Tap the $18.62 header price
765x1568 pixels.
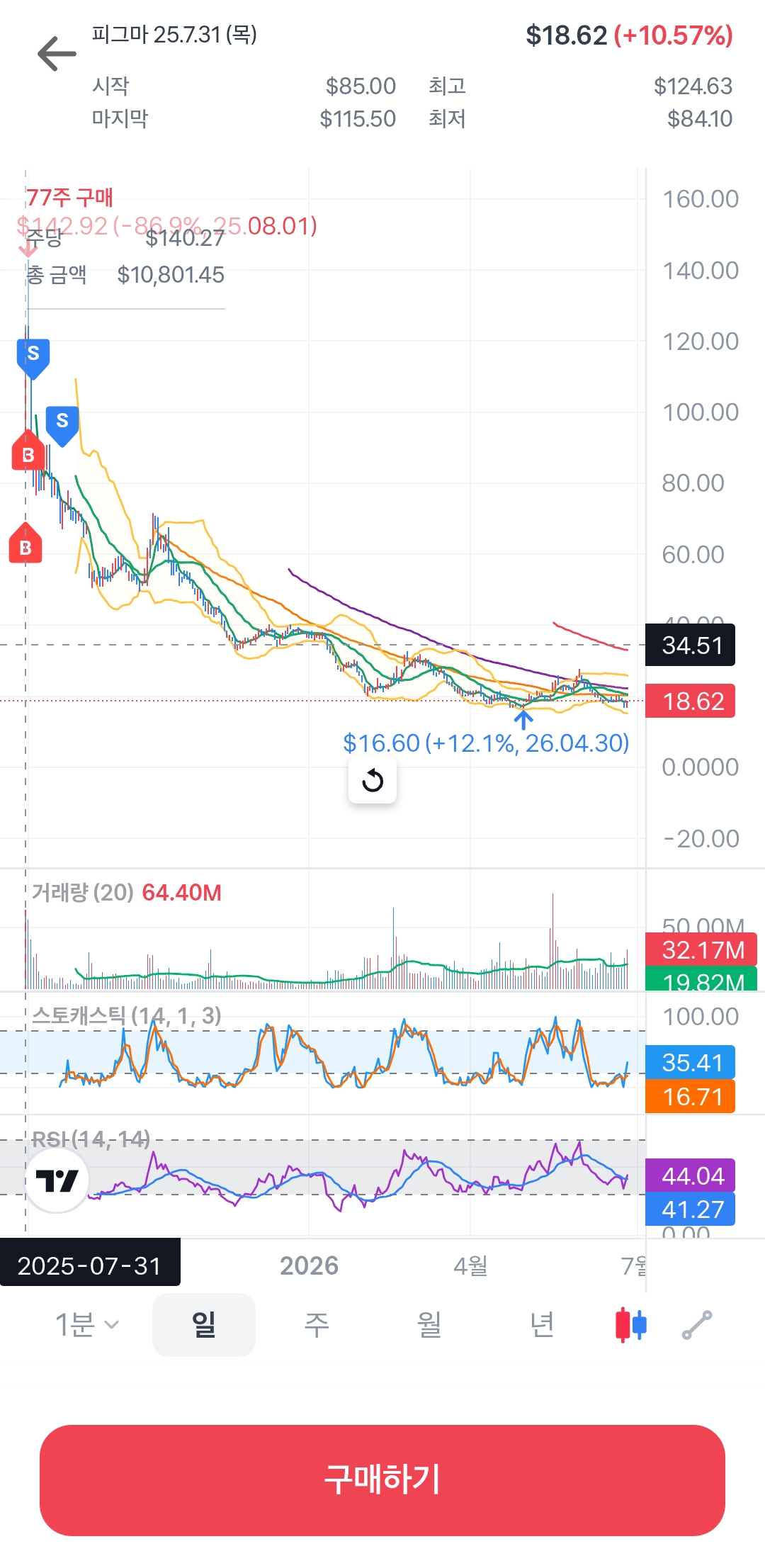pos(566,35)
